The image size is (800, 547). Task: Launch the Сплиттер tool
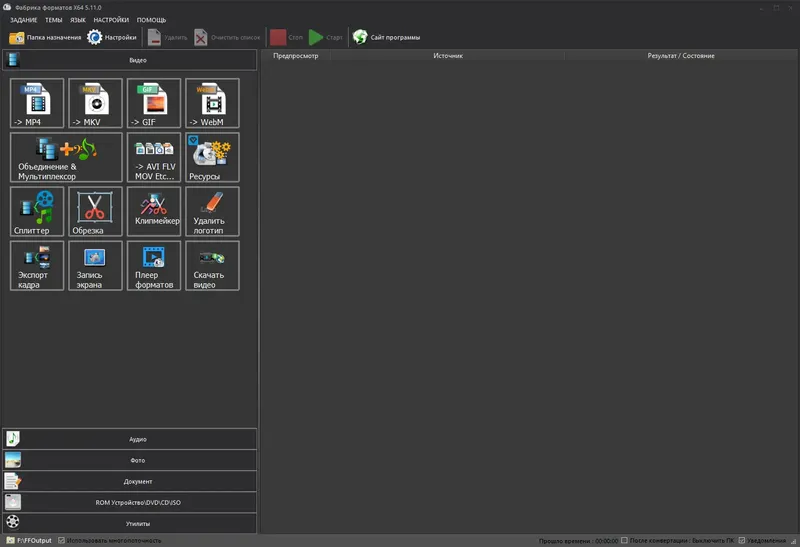tap(37, 211)
